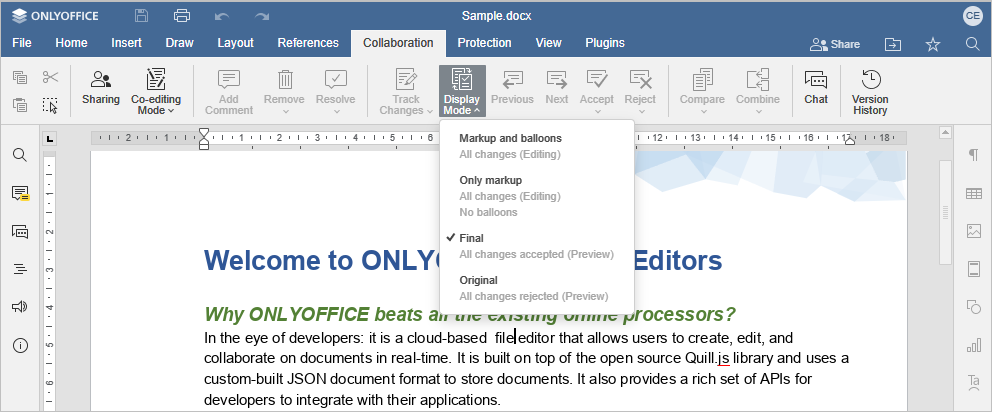This screenshot has width=992, height=412.
Task: Click the Search icon in tab bar
Action: click(973, 44)
